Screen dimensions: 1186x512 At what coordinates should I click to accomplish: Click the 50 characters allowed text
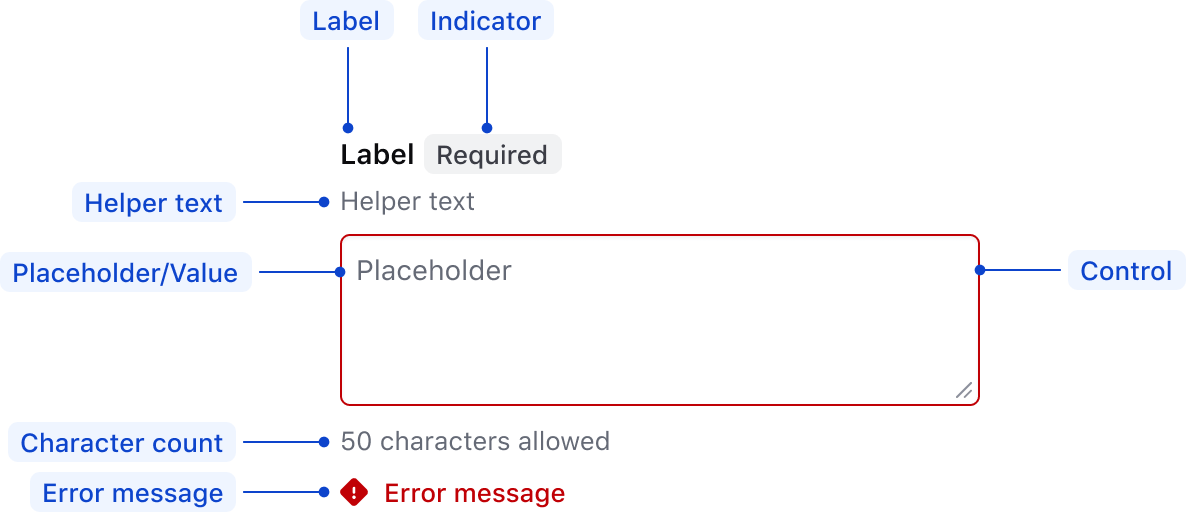[475, 441]
